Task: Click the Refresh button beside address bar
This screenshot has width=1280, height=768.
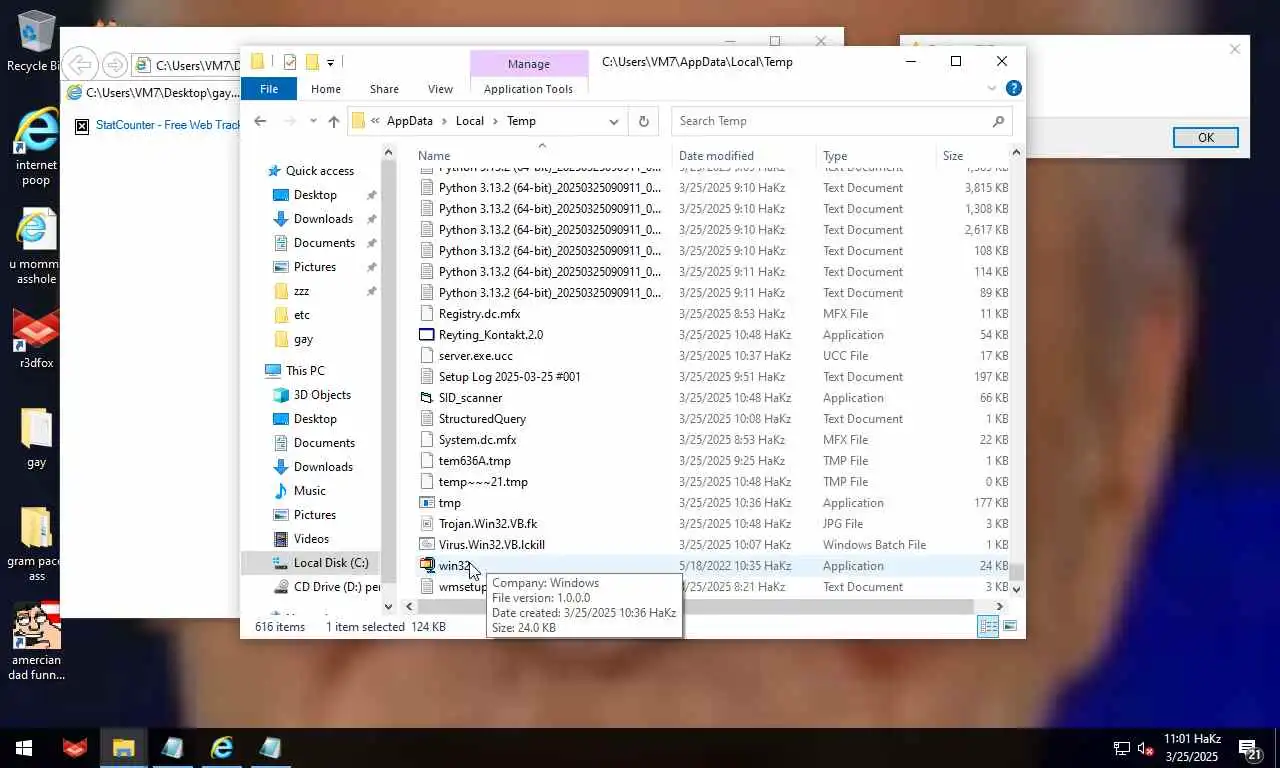Action: coord(644,121)
